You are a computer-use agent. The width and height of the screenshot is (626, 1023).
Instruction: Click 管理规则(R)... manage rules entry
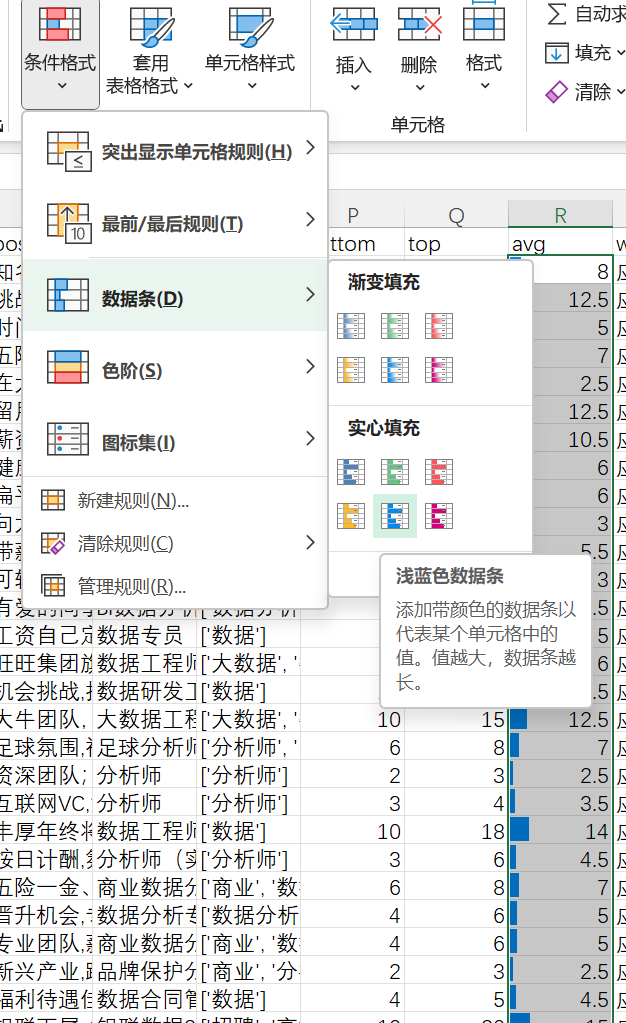175,586
